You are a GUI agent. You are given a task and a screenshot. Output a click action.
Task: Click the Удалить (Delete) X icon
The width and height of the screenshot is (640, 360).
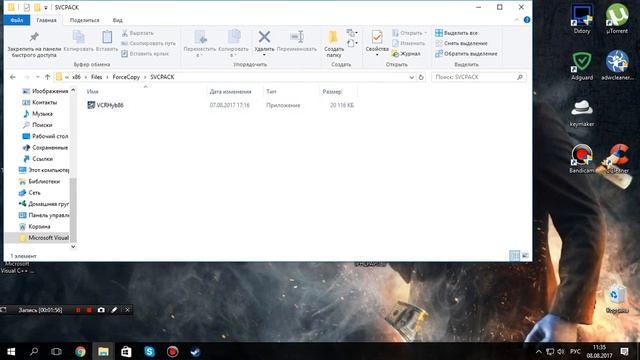[264, 37]
